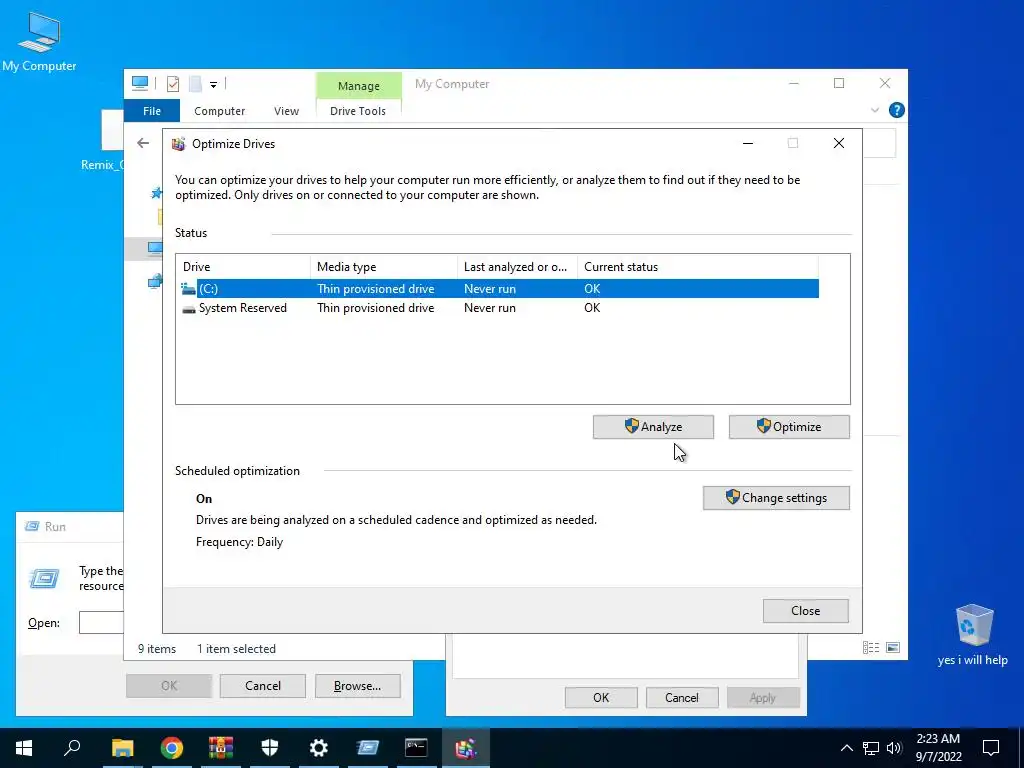
Task: Open the volume tray icon
Action: coord(894,748)
